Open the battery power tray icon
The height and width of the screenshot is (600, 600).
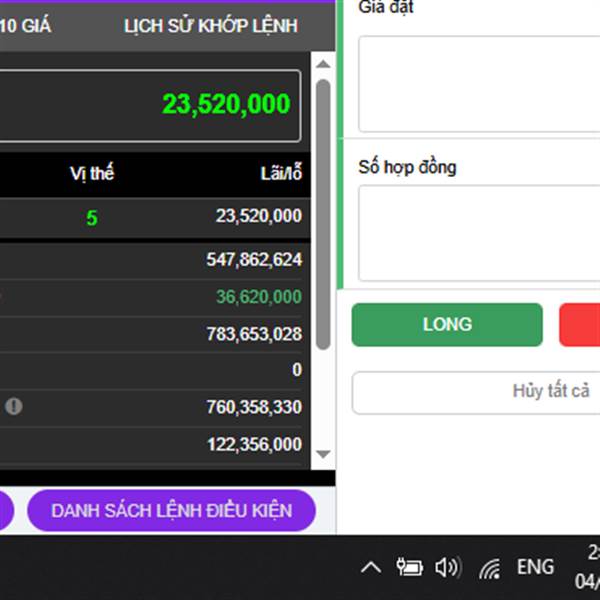(x=409, y=567)
